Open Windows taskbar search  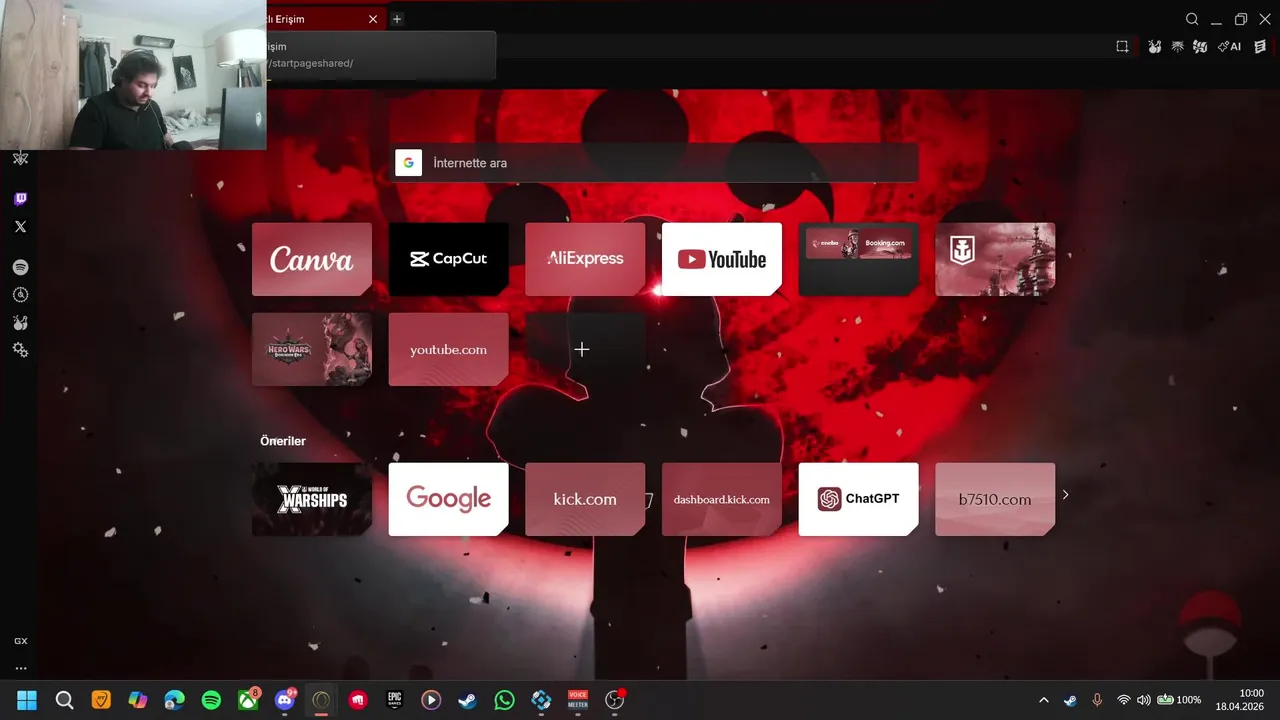(64, 700)
